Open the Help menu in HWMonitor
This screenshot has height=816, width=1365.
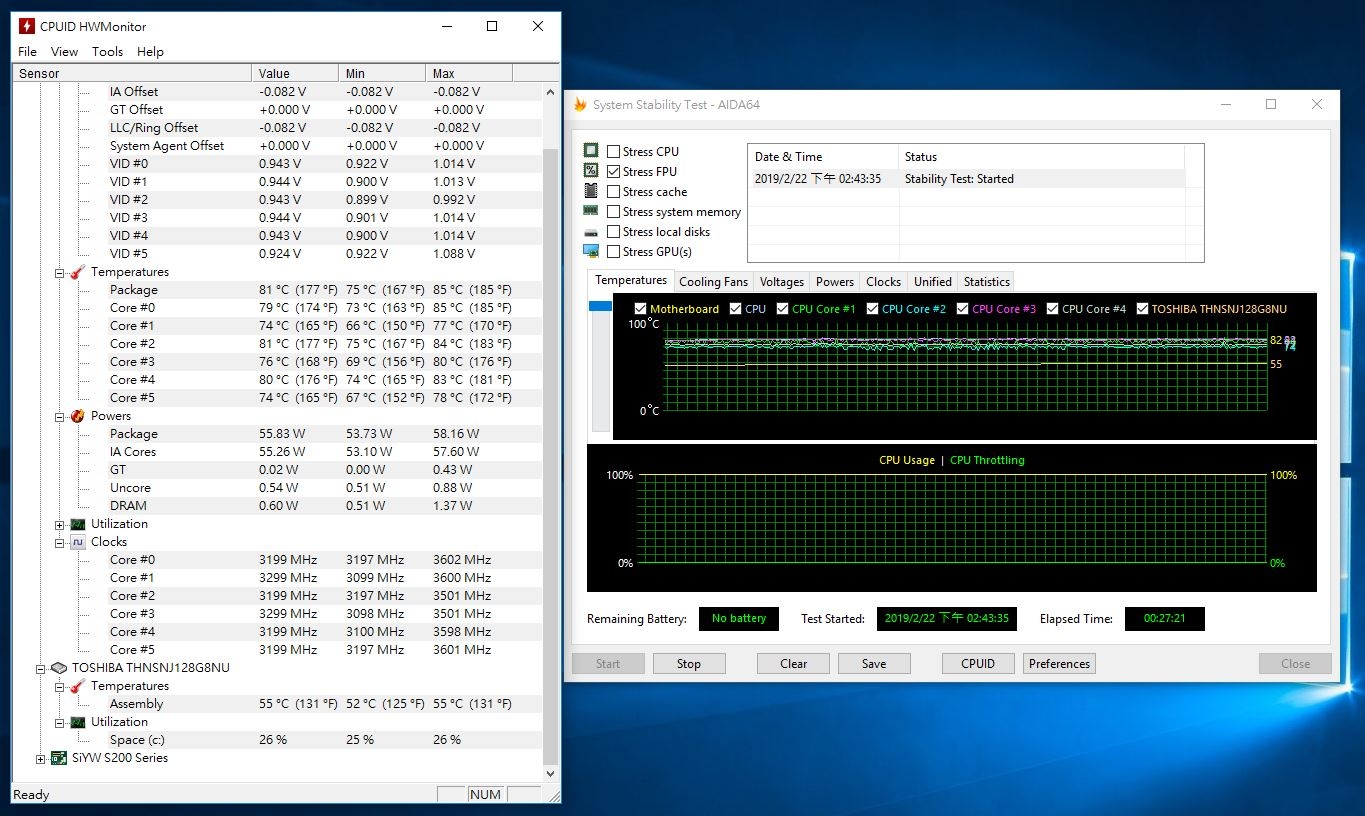pos(150,52)
